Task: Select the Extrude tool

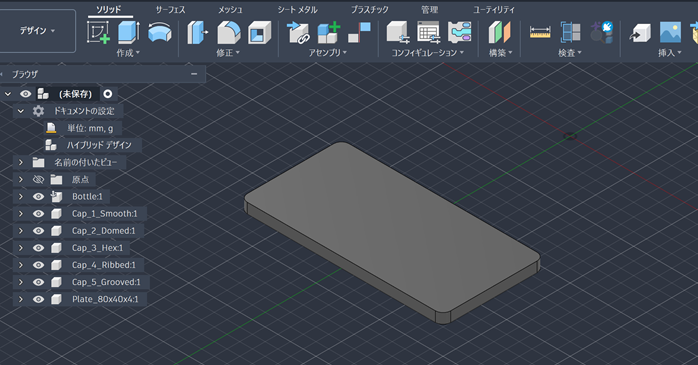Action: tap(129, 32)
